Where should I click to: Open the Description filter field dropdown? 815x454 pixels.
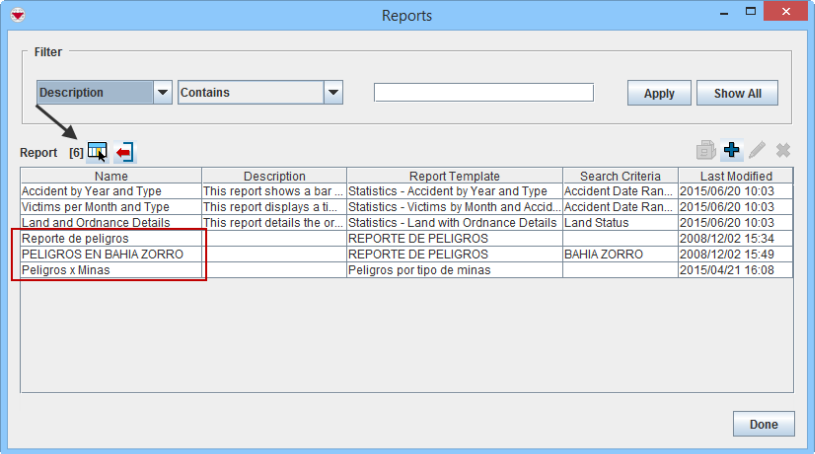click(162, 93)
